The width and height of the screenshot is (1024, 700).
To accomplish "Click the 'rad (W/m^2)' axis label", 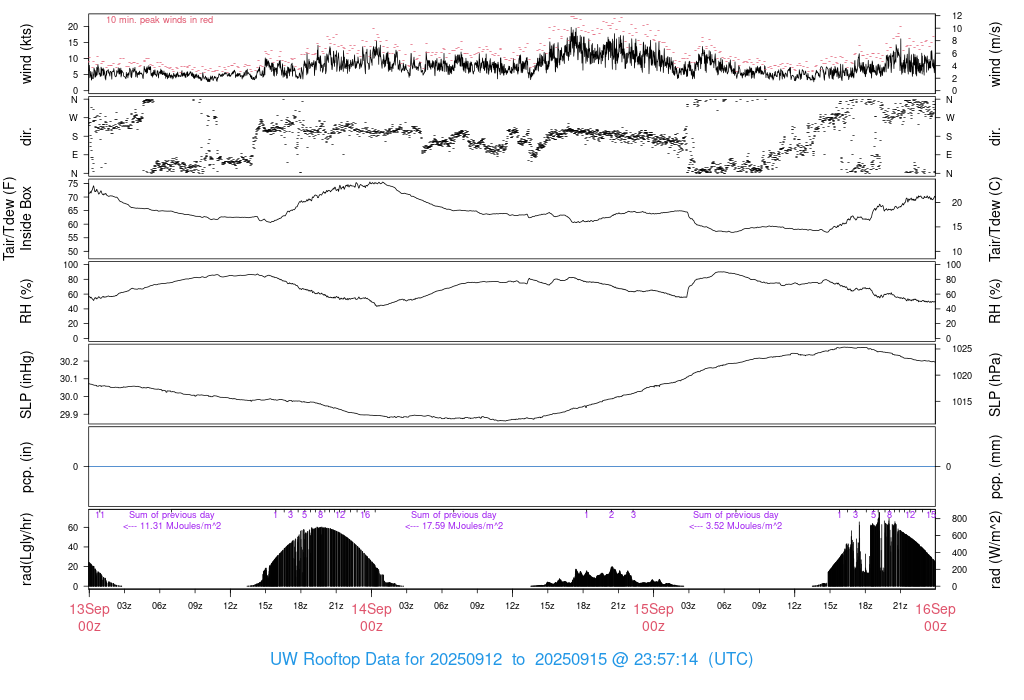I will [x=995, y=549].
